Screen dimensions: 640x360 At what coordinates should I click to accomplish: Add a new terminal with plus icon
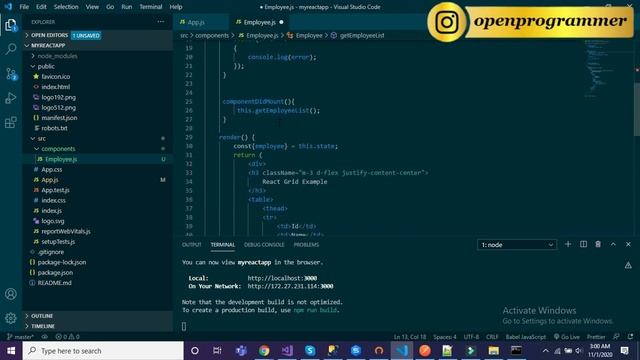pyautogui.click(x=568, y=244)
